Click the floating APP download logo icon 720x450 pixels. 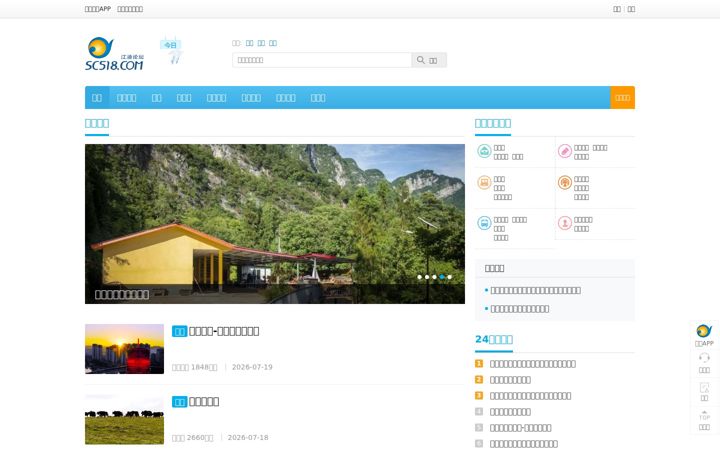pyautogui.click(x=704, y=331)
